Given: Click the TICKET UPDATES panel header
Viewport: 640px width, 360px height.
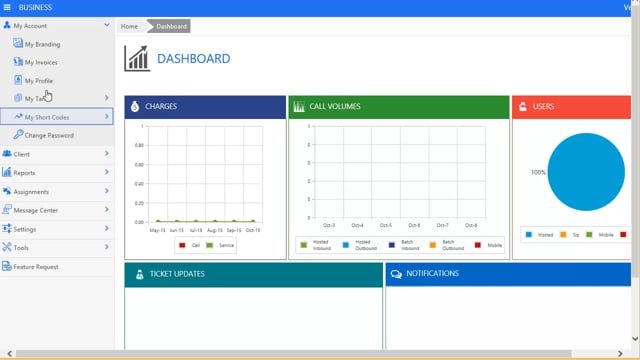Looking at the screenshot, I should pyautogui.click(x=253, y=275).
